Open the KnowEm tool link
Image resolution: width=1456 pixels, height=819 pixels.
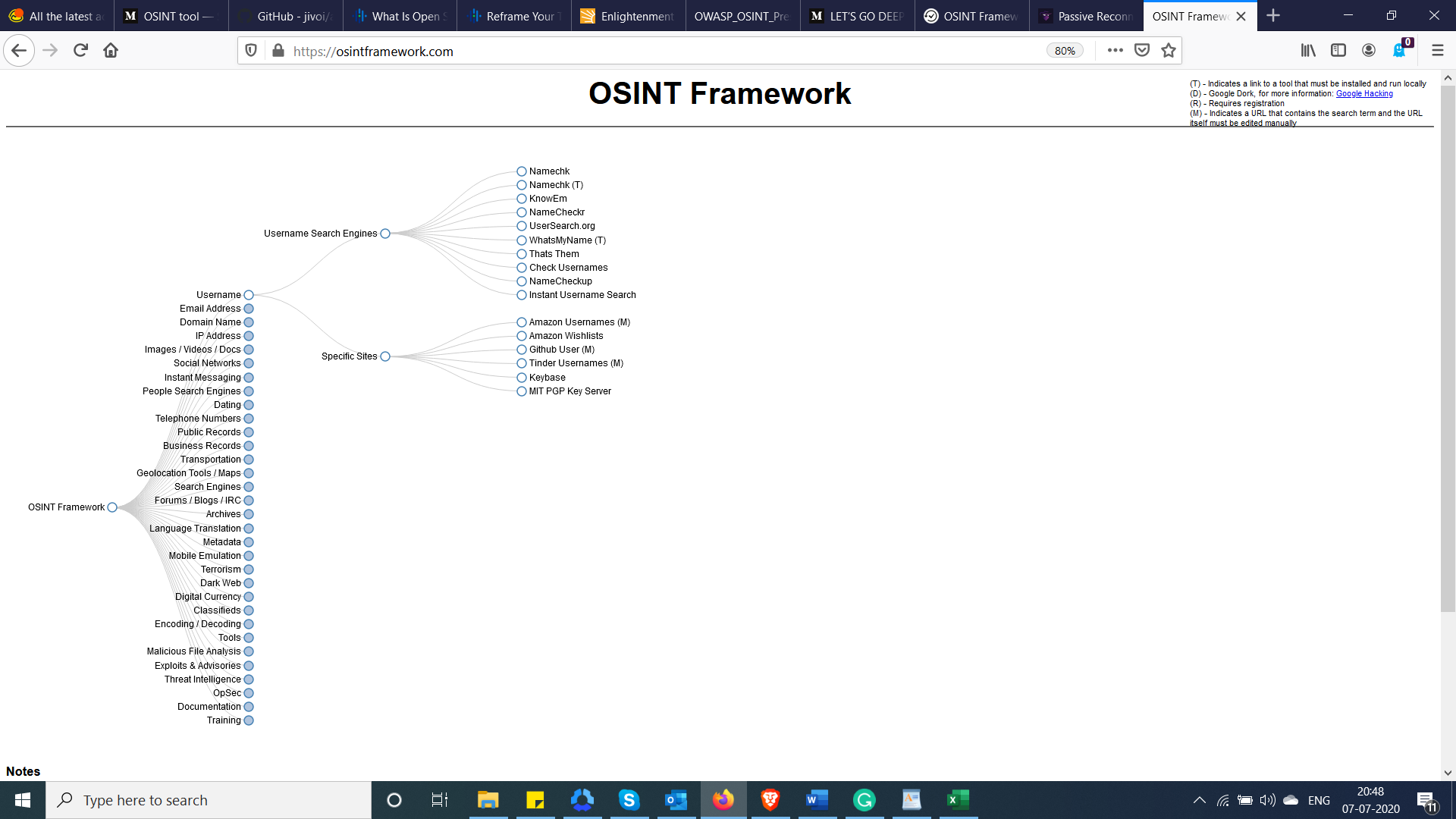(x=548, y=199)
